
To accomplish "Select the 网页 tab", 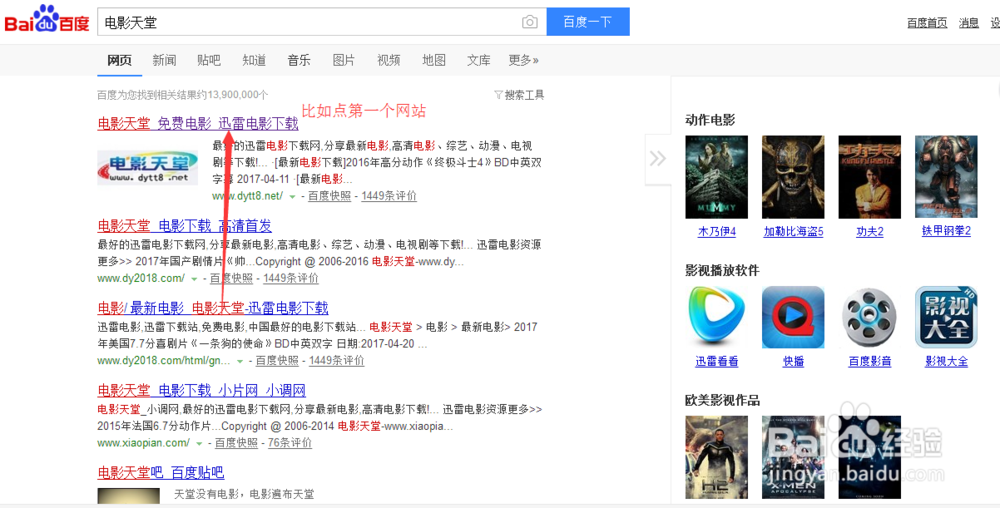I will point(119,61).
